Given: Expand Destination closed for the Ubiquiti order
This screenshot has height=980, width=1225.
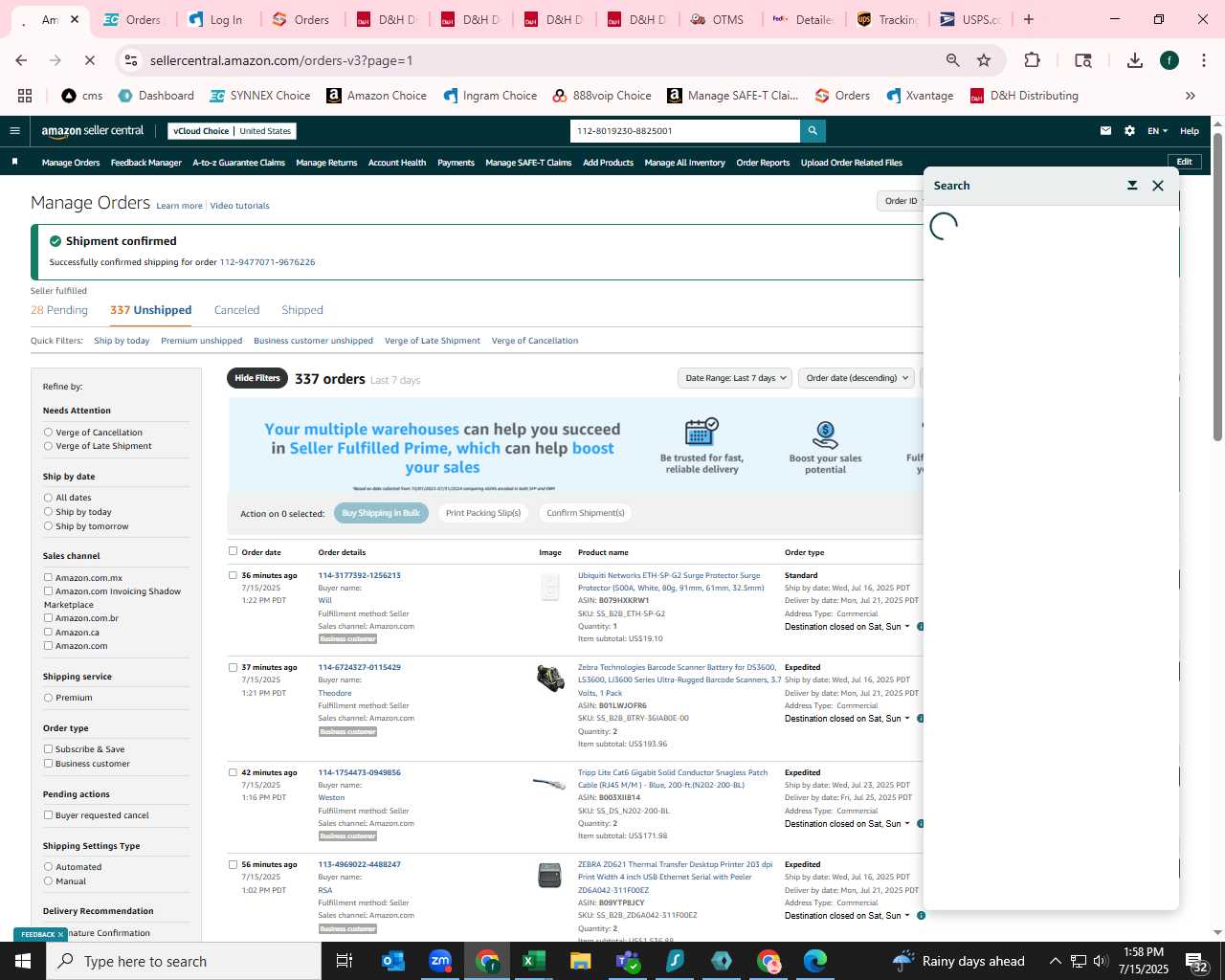Looking at the screenshot, I should 847,627.
